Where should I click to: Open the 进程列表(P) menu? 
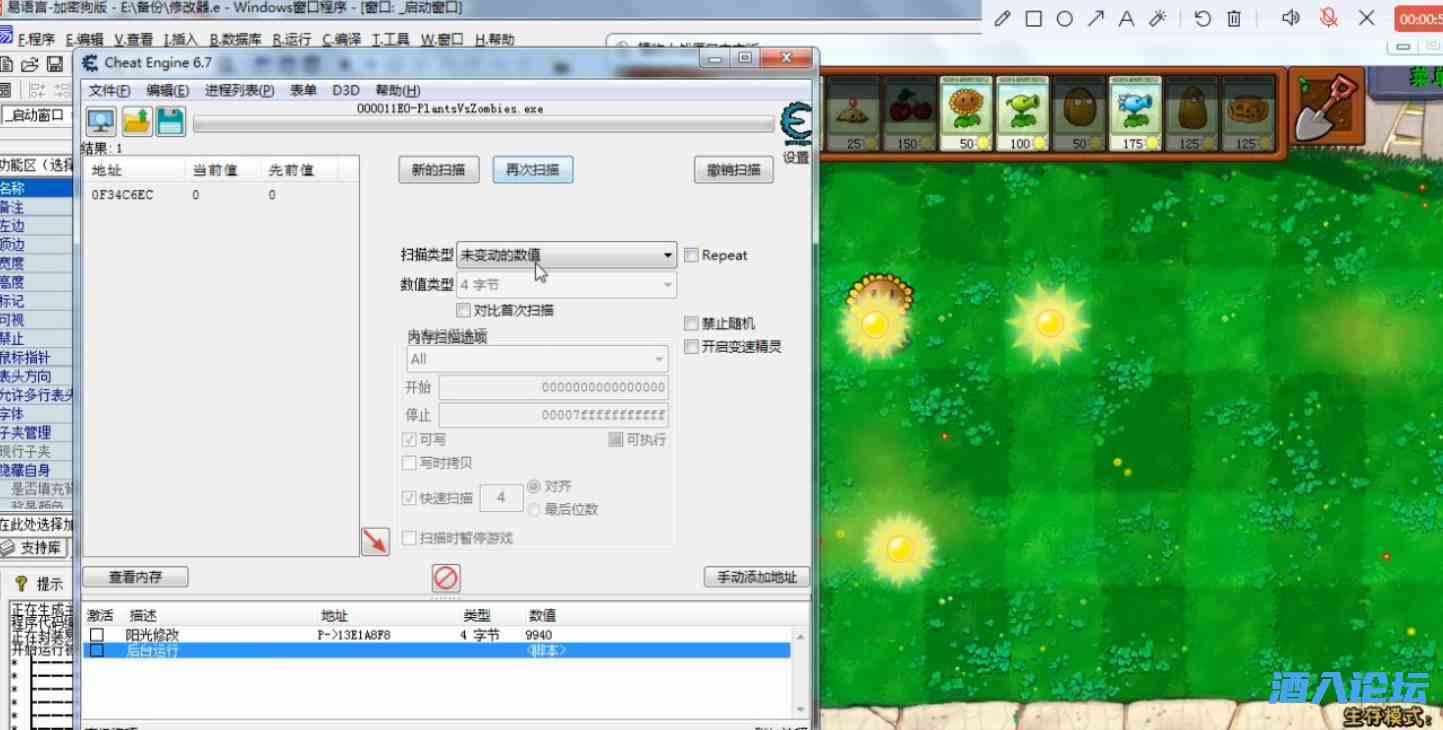[239, 90]
